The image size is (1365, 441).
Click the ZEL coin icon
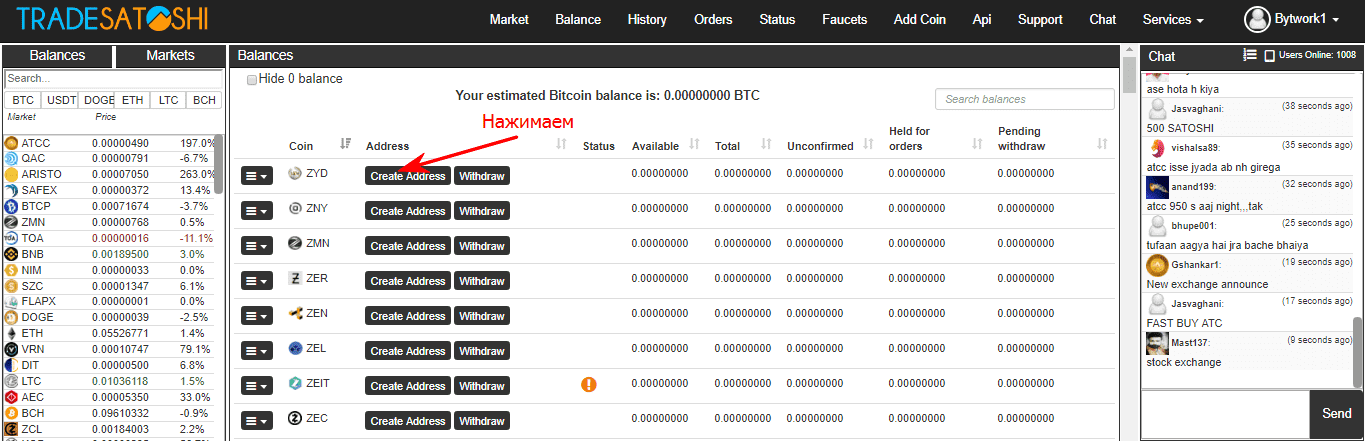pyautogui.click(x=295, y=349)
